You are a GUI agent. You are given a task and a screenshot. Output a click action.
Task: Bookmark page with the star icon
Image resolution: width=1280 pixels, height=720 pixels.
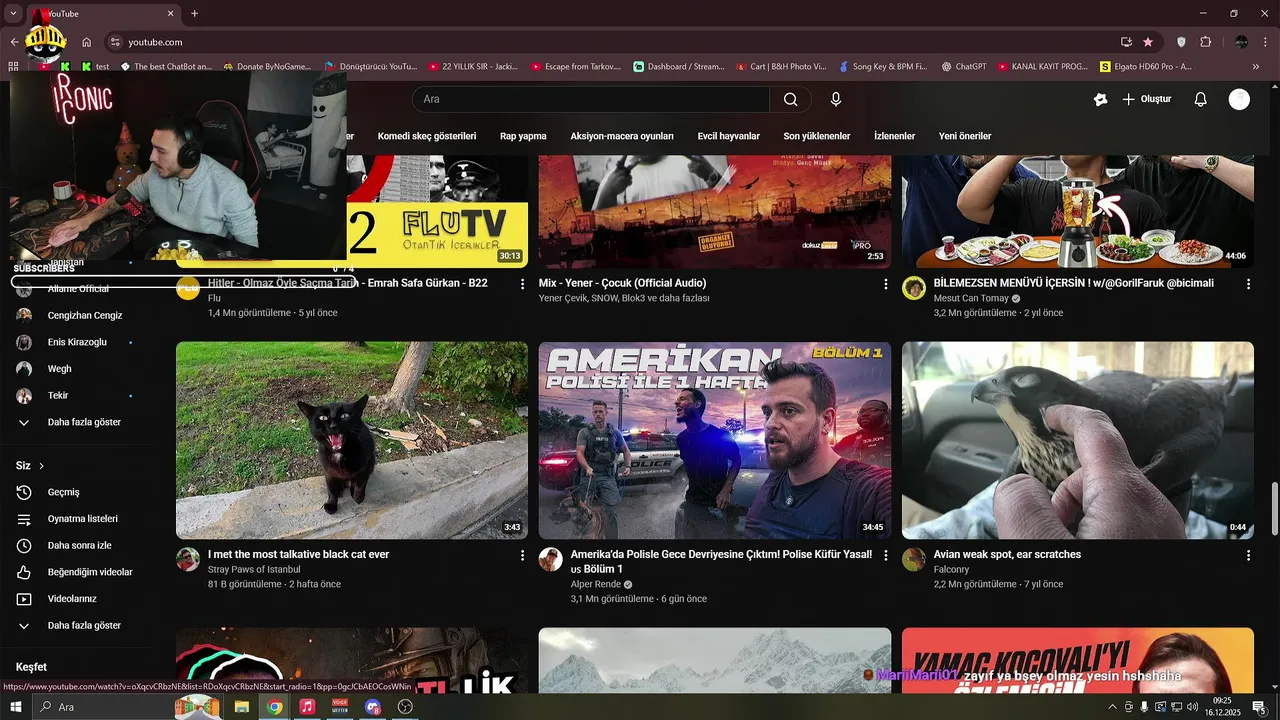click(1148, 42)
